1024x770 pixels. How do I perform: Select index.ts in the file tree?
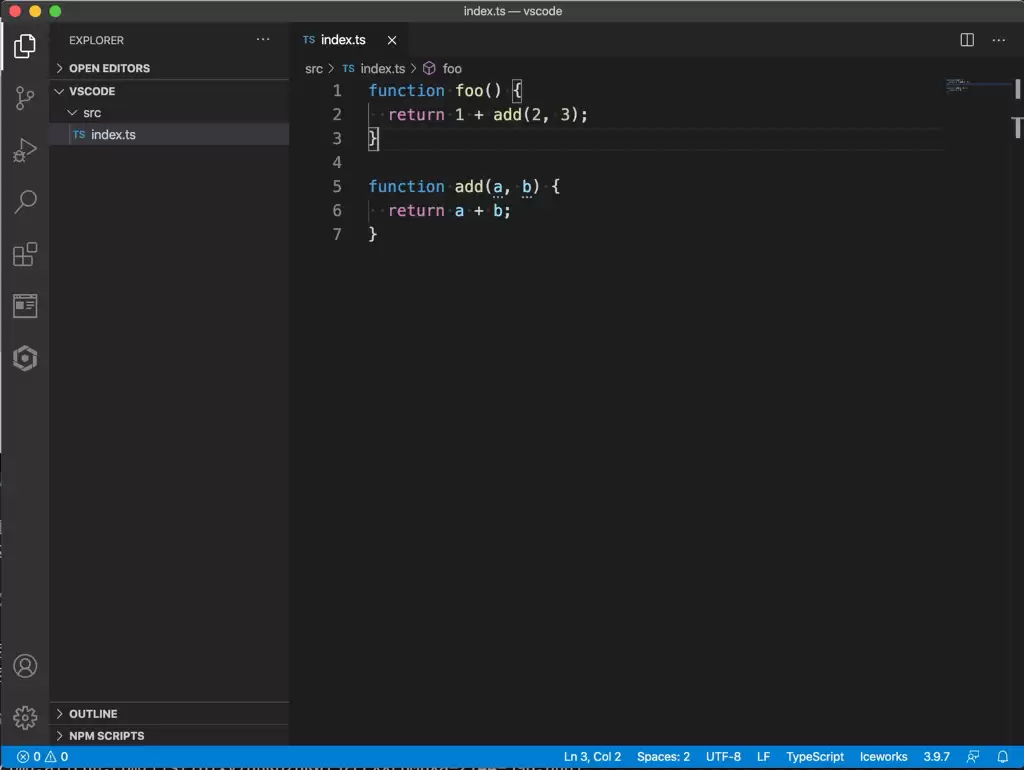point(169,134)
